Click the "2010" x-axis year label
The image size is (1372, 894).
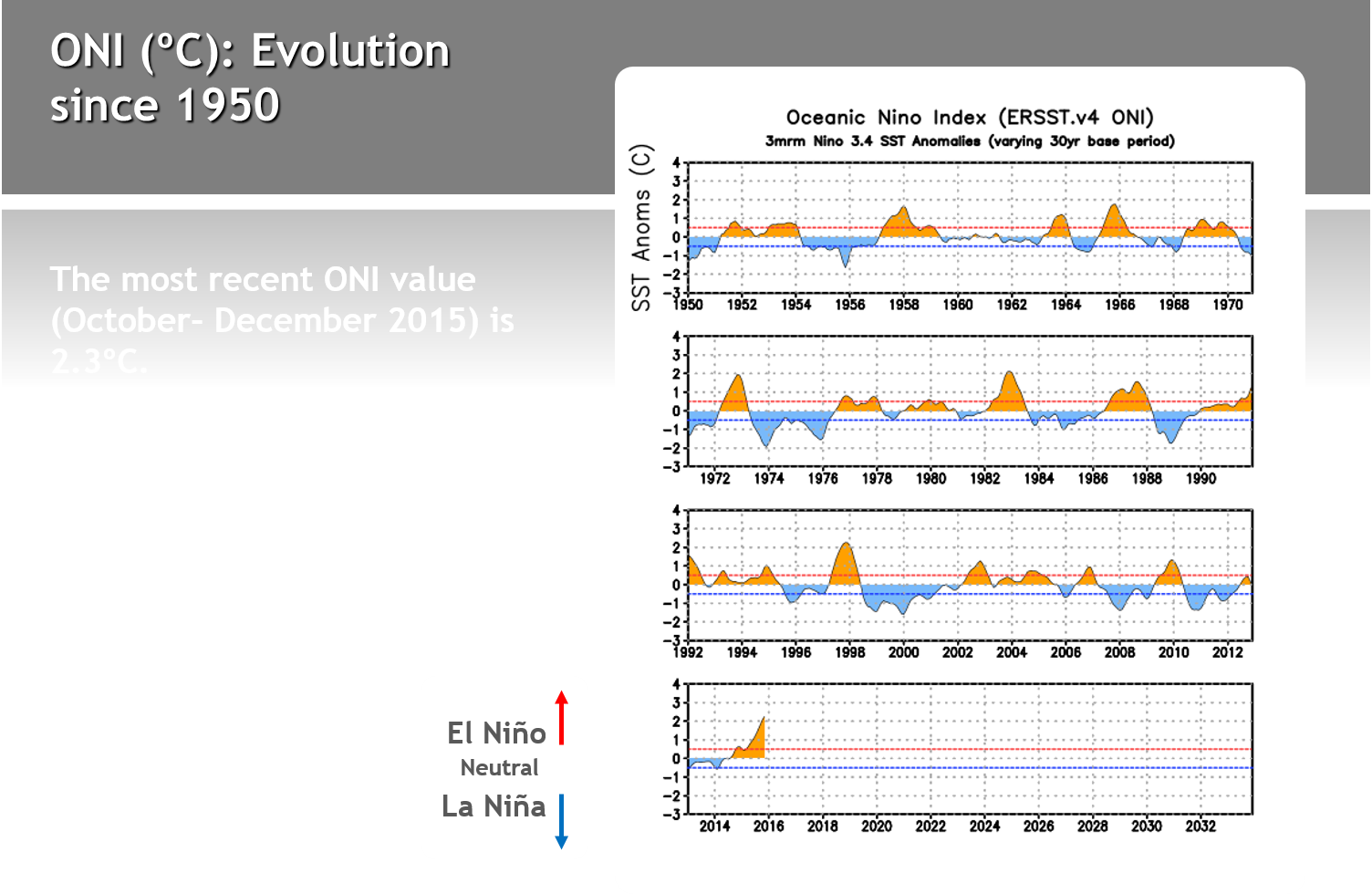tap(1174, 652)
